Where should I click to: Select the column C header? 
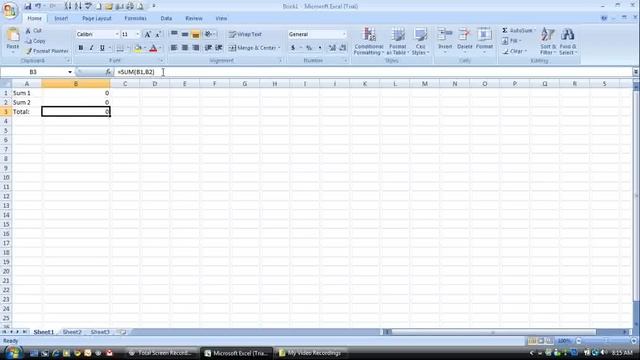pos(125,84)
